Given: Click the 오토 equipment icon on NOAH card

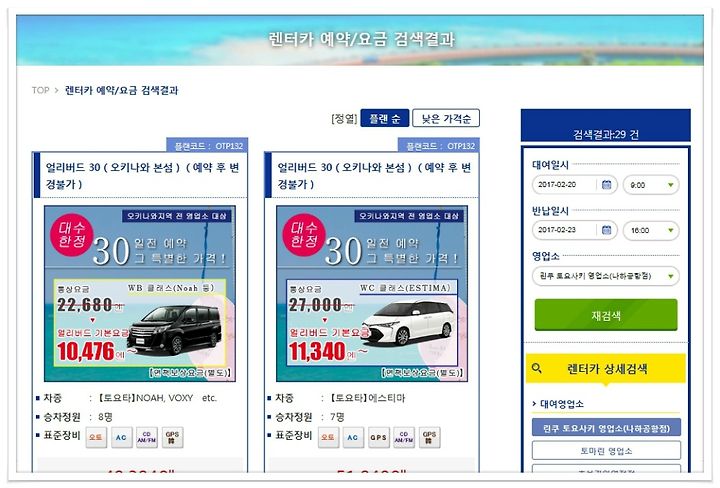Looking at the screenshot, I should point(96,437).
